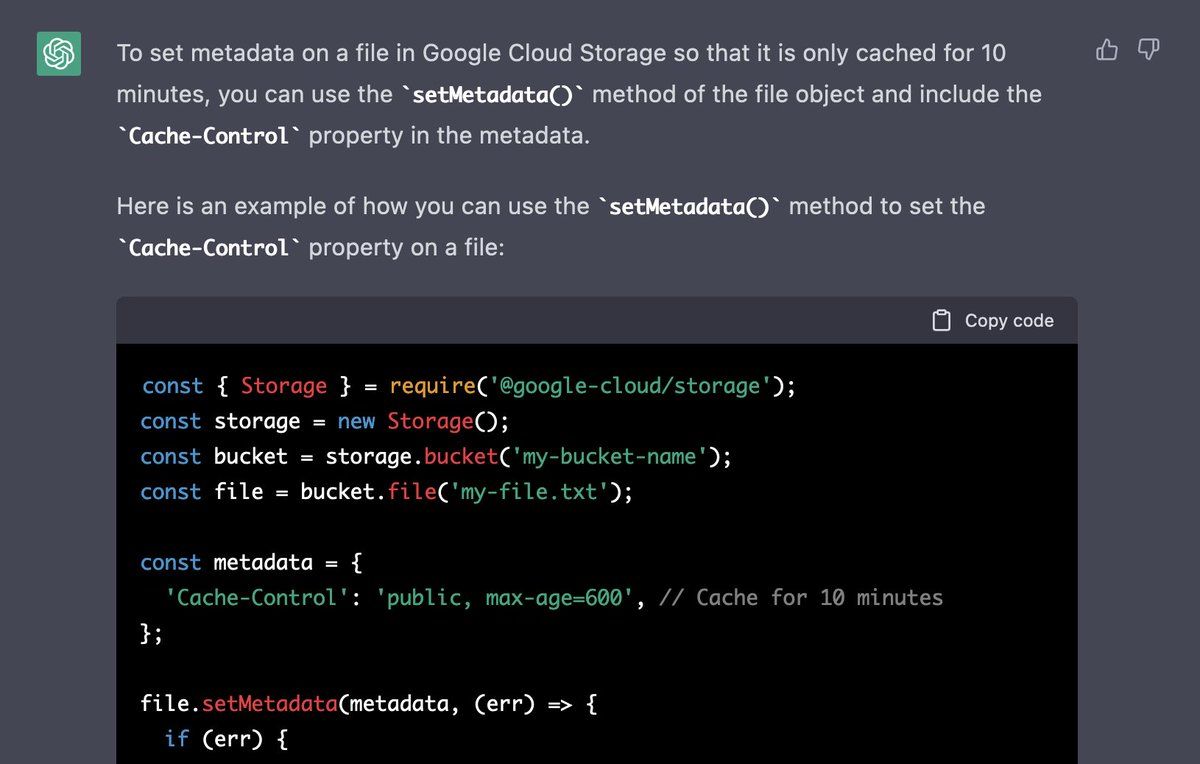Give the response a thumbs up
The image size is (1200, 764).
pos(1107,49)
